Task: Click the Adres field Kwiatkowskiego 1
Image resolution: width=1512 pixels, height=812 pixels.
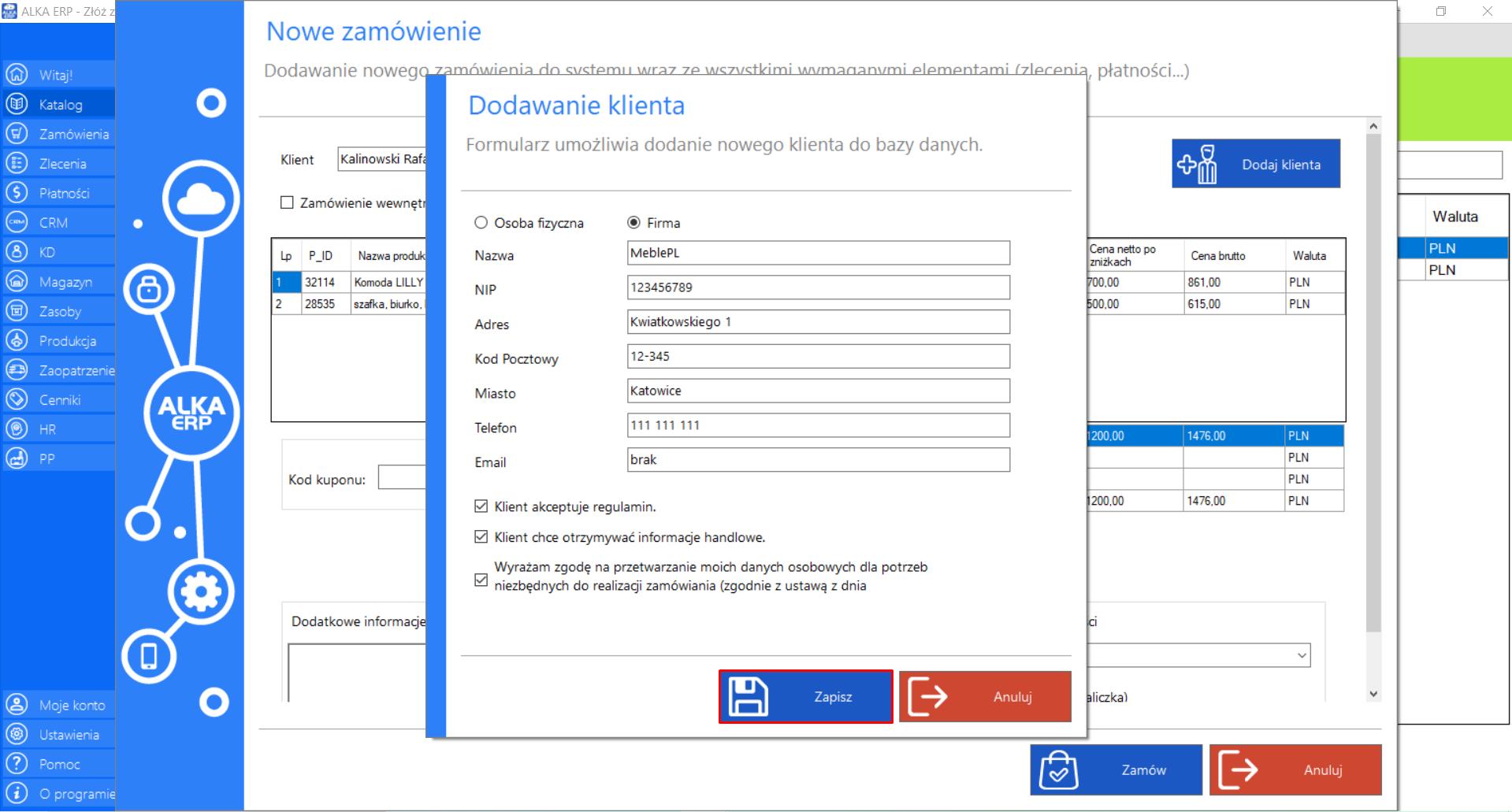Action: pos(818,321)
